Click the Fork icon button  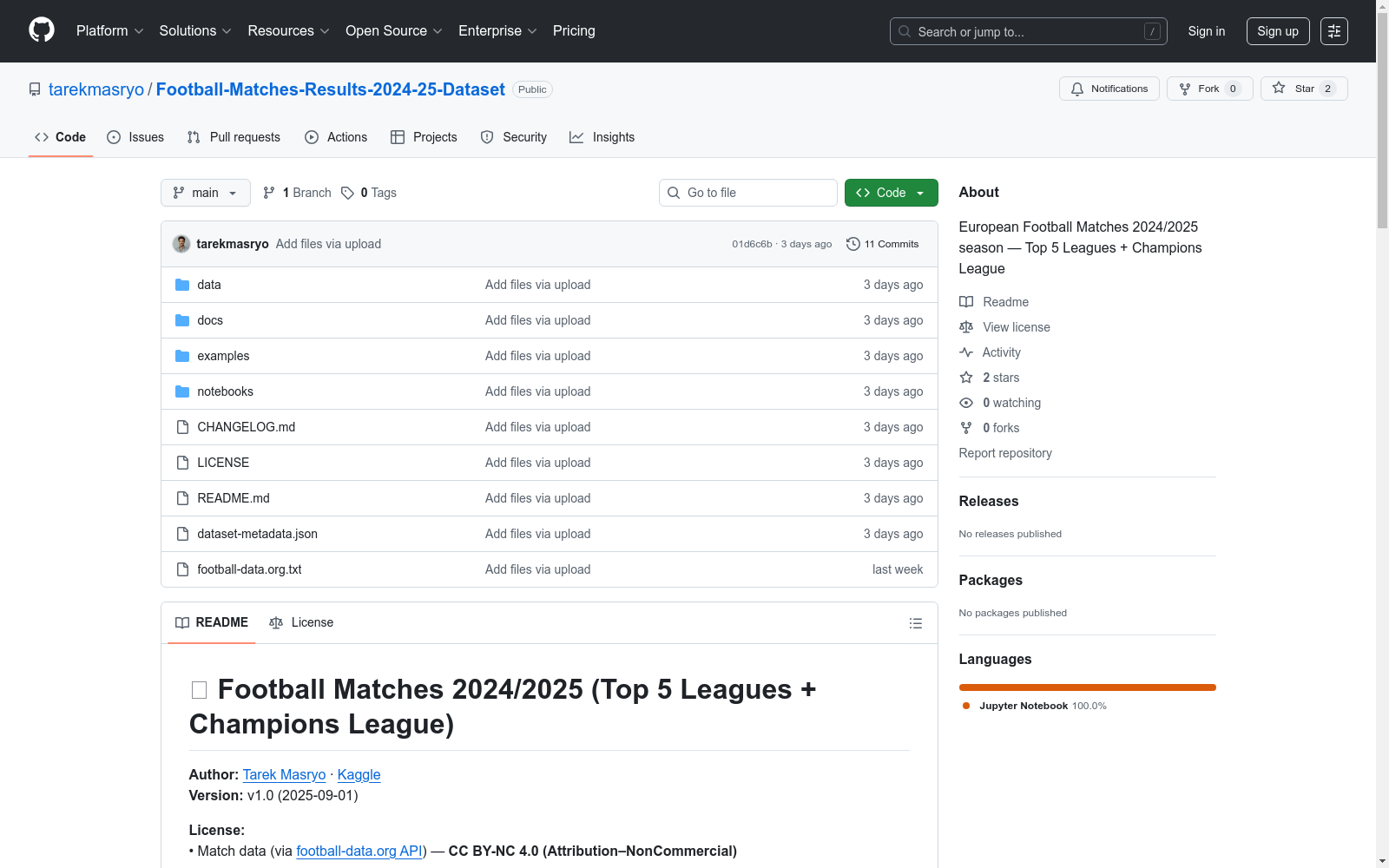pyautogui.click(x=1209, y=89)
